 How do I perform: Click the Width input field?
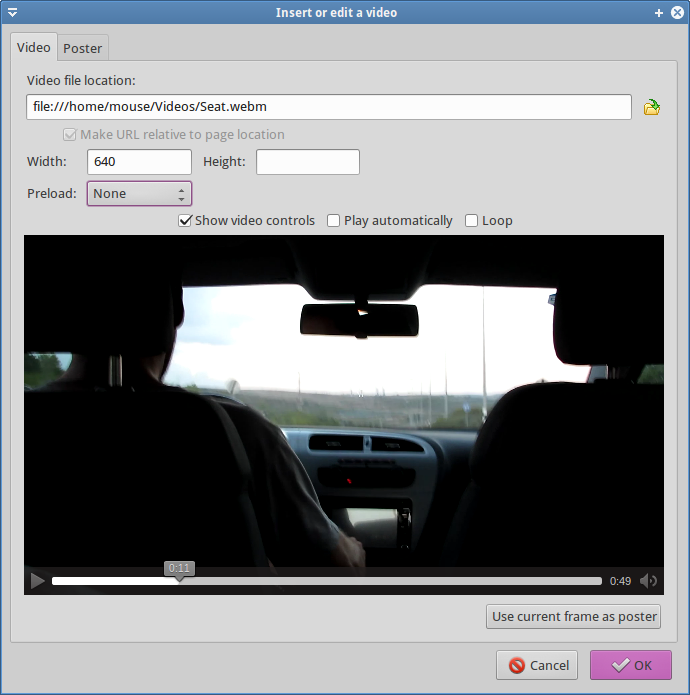click(139, 162)
